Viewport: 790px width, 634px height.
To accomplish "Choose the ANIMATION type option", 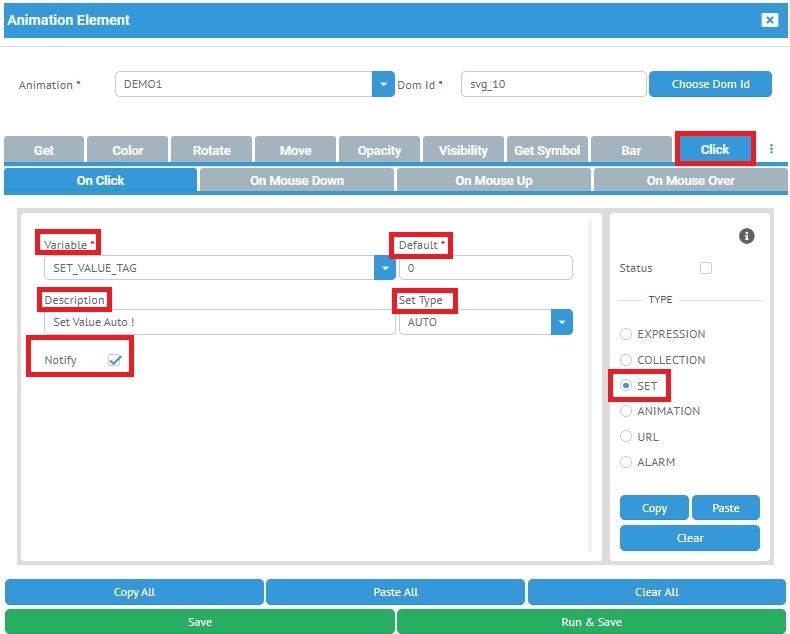I will coord(627,411).
